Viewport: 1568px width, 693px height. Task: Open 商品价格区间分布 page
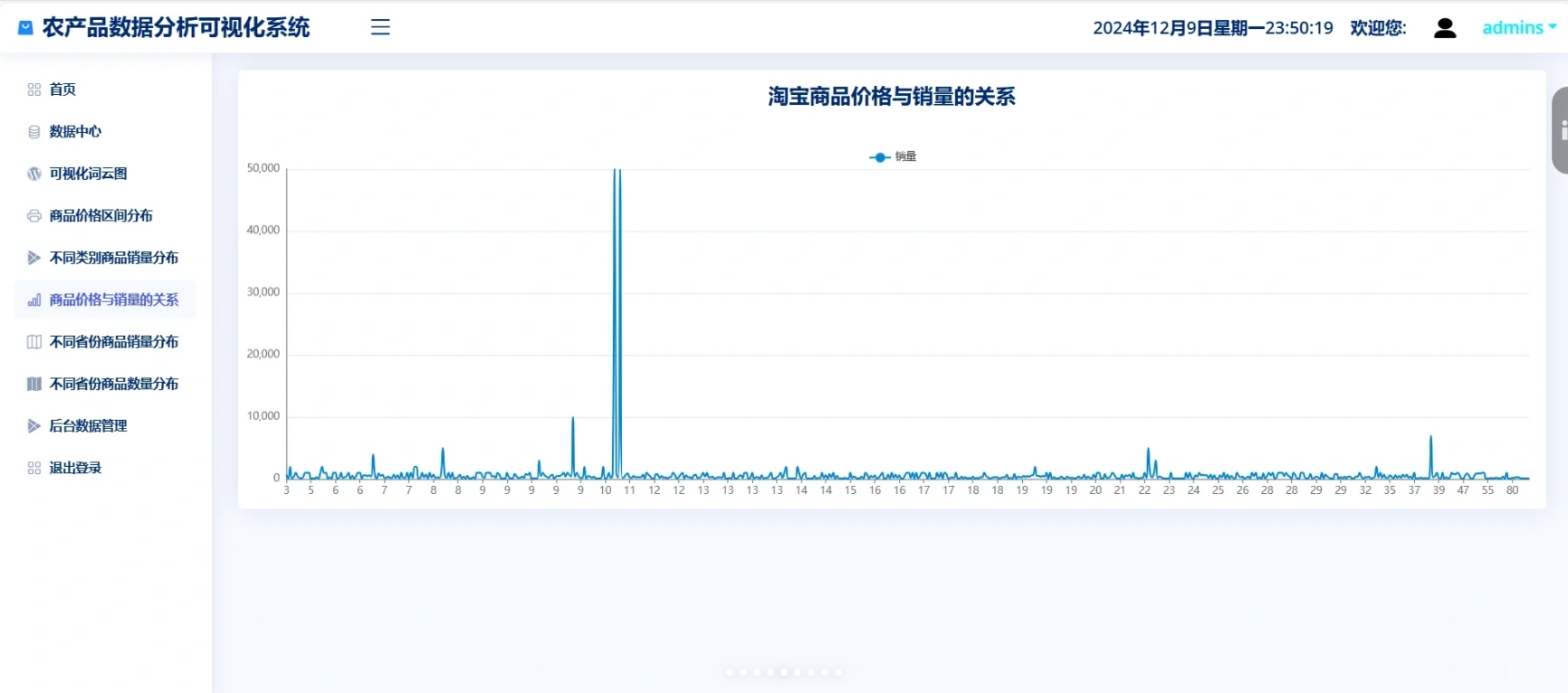pyautogui.click(x=105, y=216)
